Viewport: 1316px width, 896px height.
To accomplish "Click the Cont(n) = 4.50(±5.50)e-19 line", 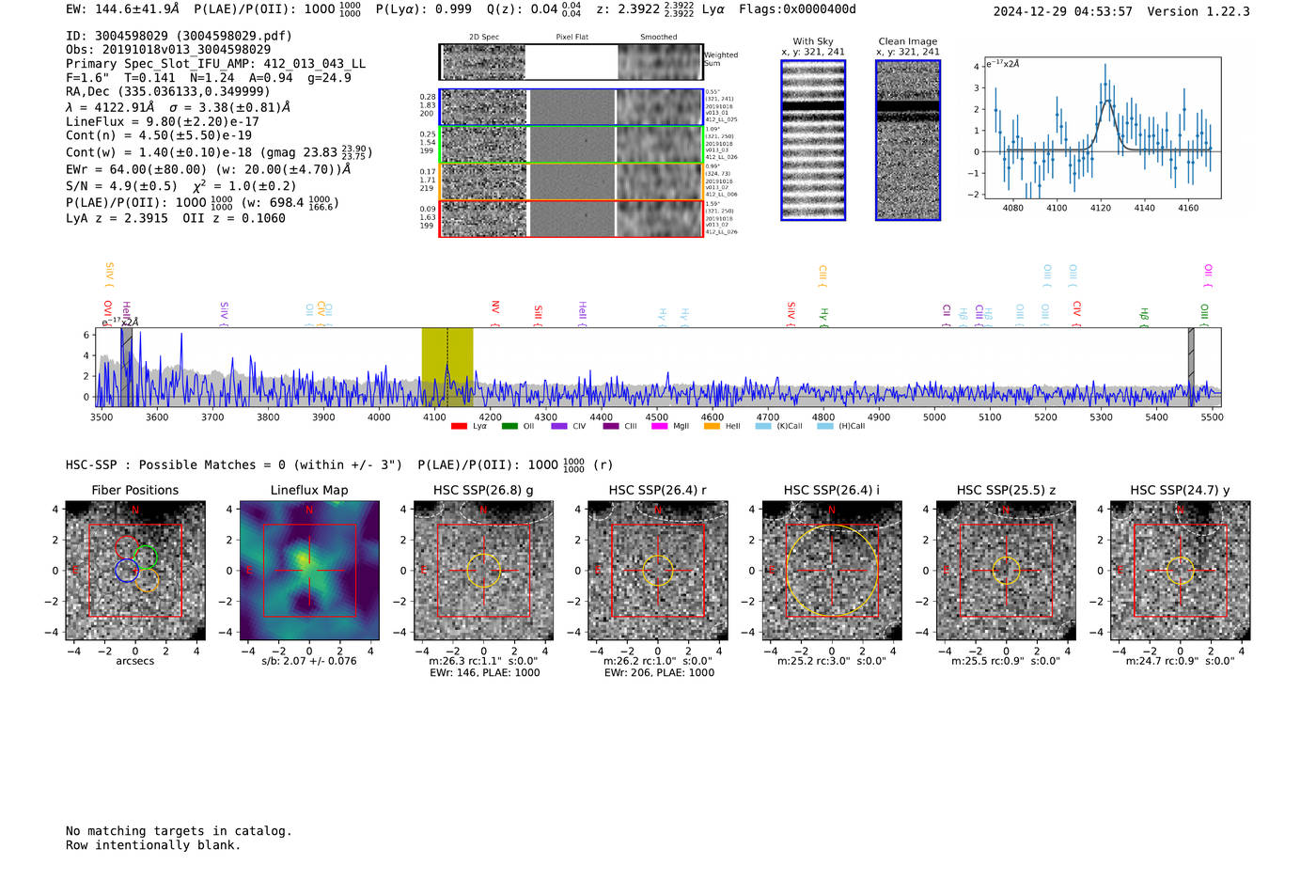I will [159, 135].
